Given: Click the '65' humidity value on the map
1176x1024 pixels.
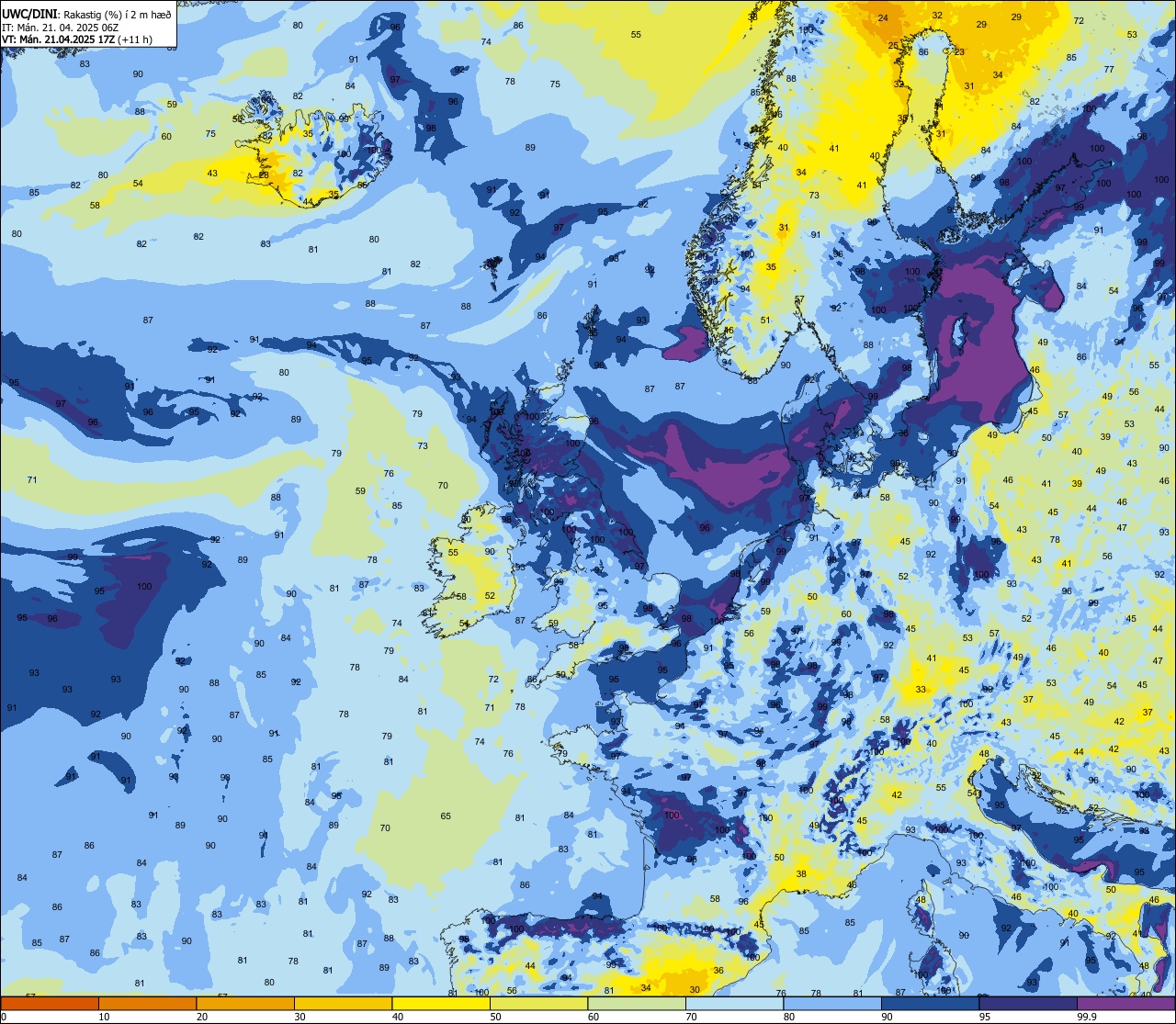Looking at the screenshot, I should (x=446, y=816).
